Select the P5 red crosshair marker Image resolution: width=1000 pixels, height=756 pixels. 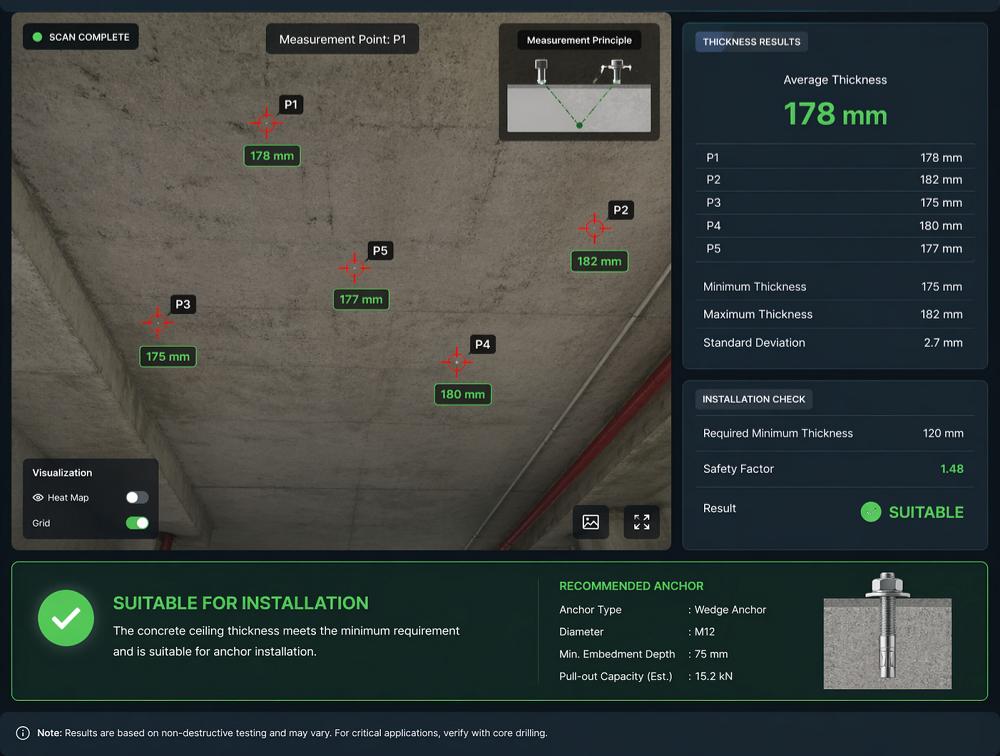coord(355,268)
